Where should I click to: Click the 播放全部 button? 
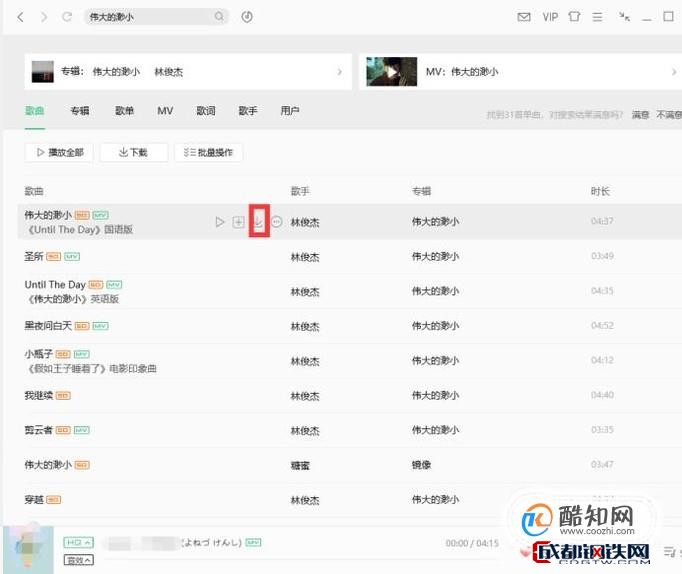pyautogui.click(x=59, y=152)
